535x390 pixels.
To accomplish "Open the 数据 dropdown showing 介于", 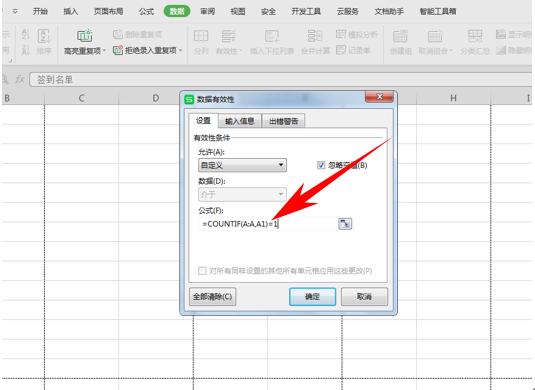I will [x=242, y=194].
